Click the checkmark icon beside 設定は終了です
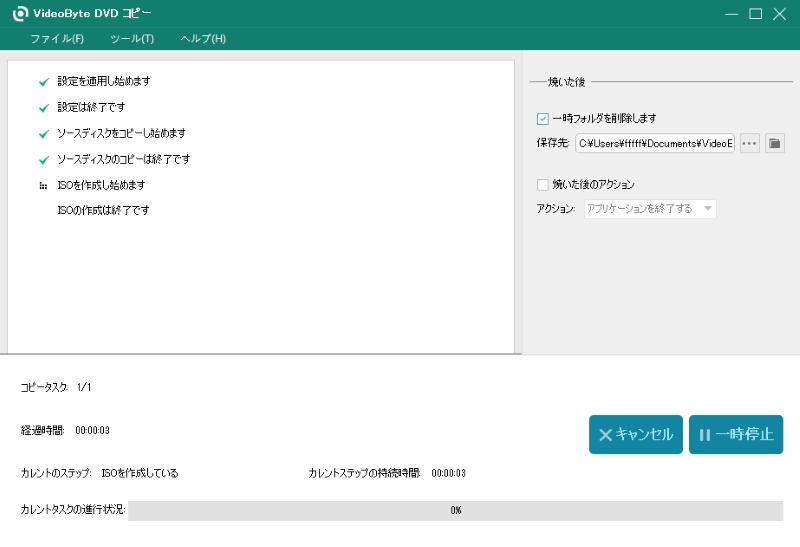 44,108
